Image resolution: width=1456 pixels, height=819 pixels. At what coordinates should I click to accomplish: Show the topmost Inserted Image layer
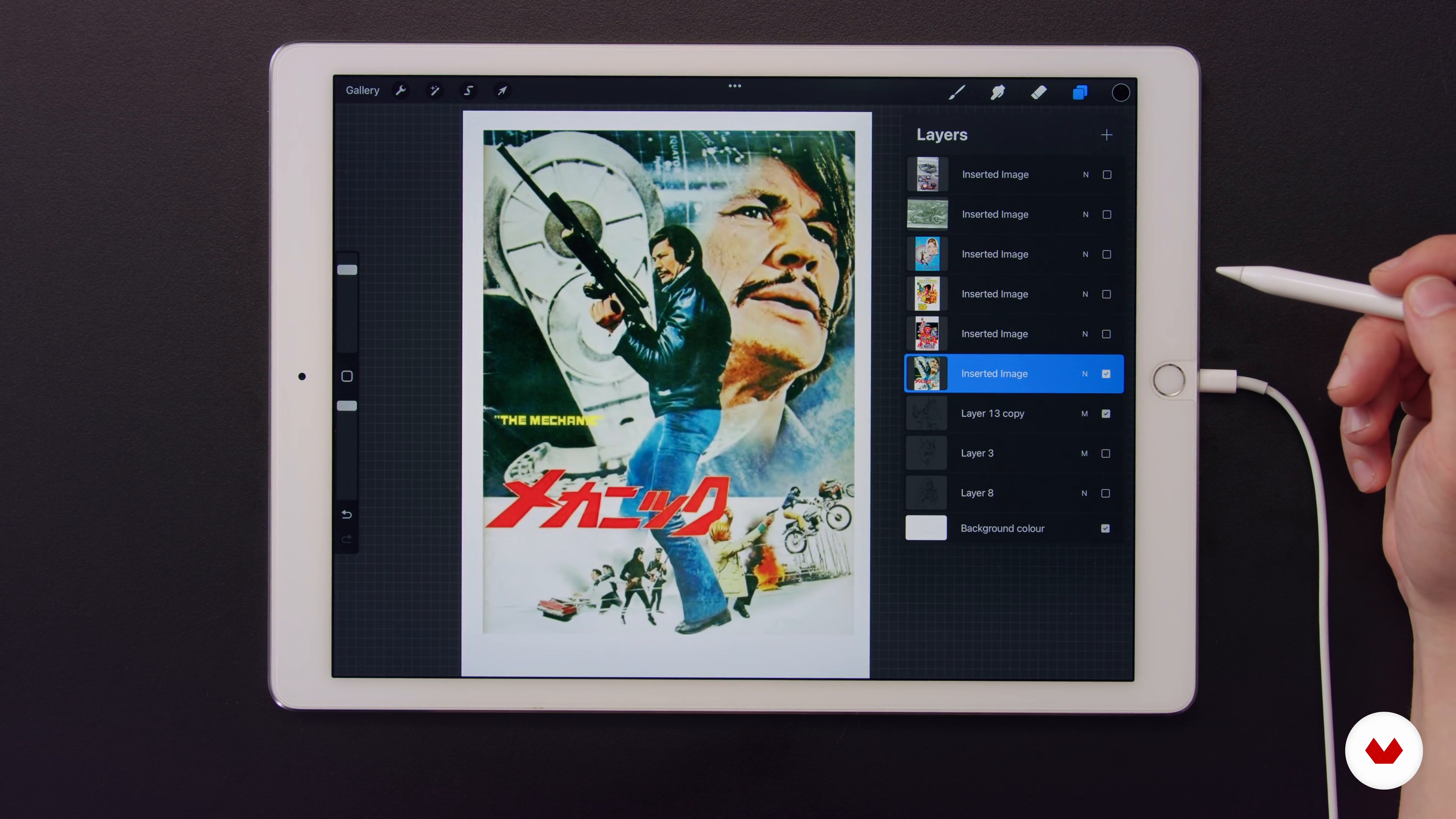(x=1107, y=175)
